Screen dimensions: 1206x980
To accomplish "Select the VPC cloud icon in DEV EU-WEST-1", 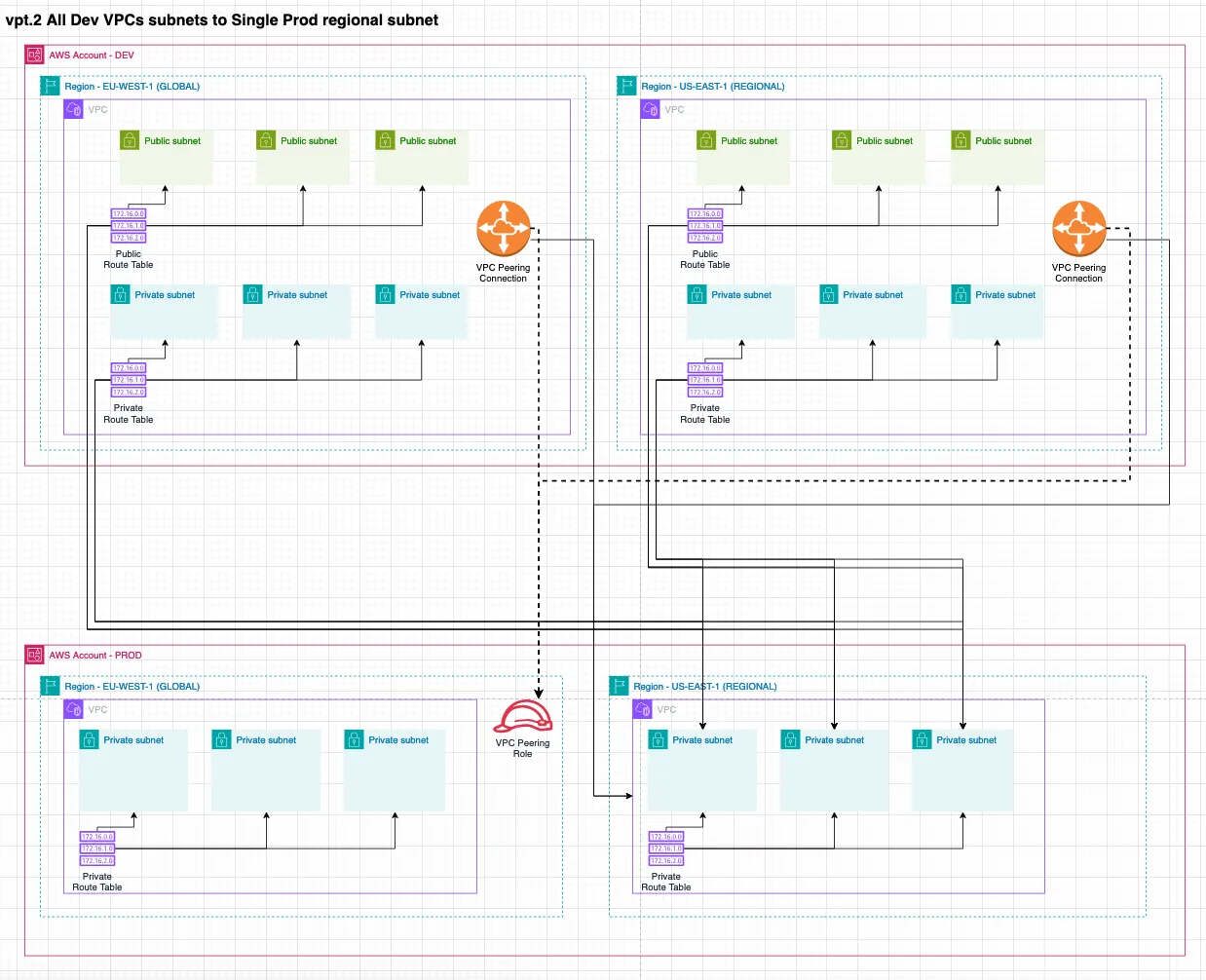I will click(74, 110).
